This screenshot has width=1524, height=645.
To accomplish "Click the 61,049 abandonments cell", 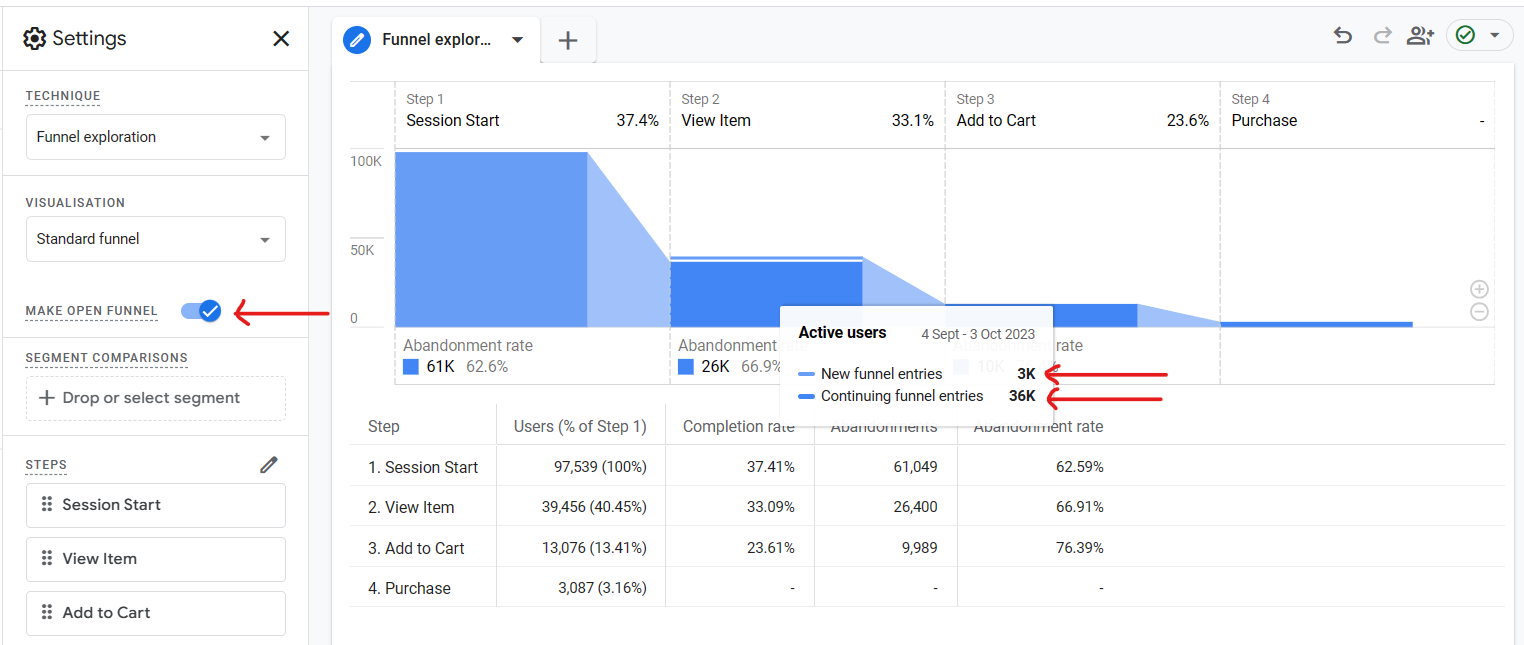I will (915, 467).
